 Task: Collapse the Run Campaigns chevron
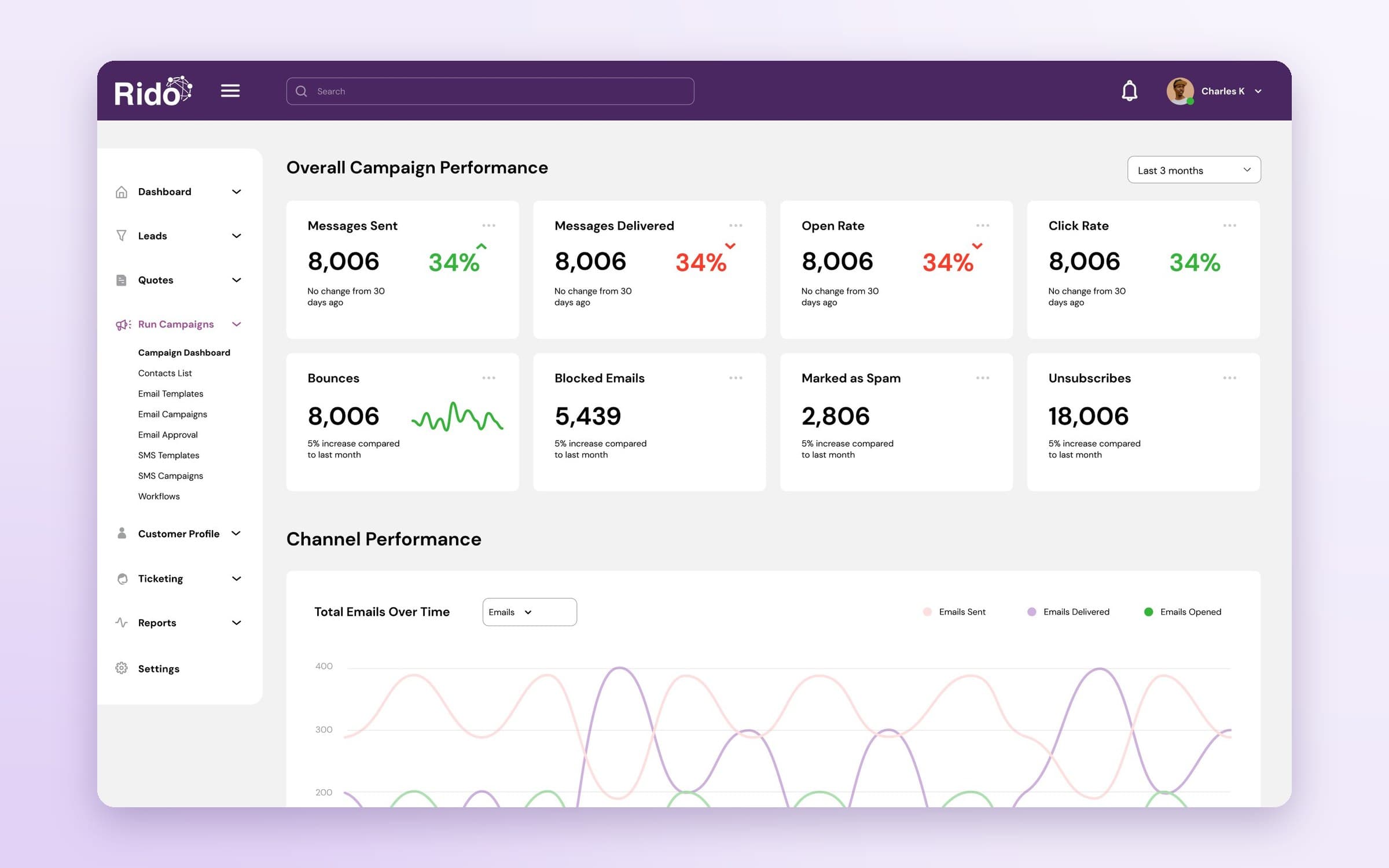point(237,324)
